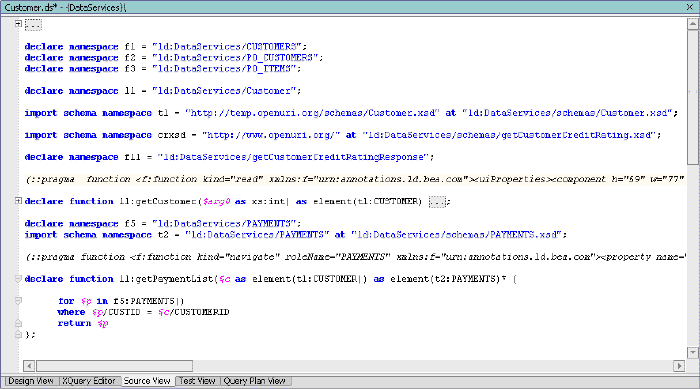Click the temp.openuri.org Customer.xsd URL string
700x389 pixels.
pyautogui.click(x=312, y=113)
